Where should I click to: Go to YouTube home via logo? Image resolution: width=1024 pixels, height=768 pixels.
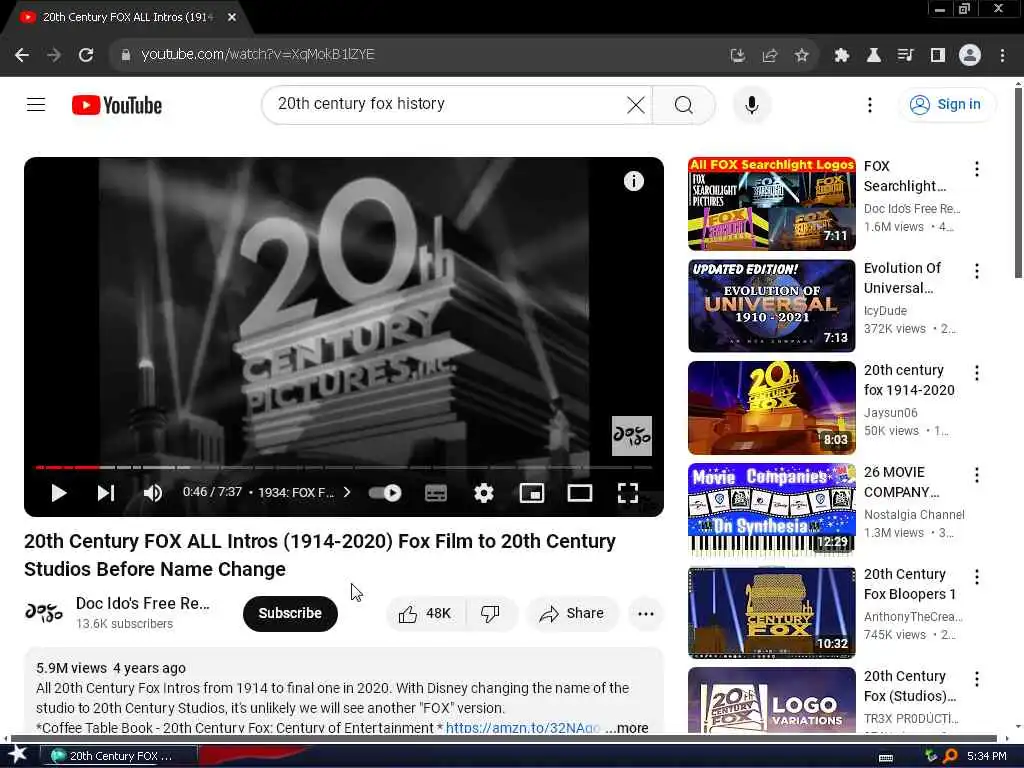click(117, 105)
